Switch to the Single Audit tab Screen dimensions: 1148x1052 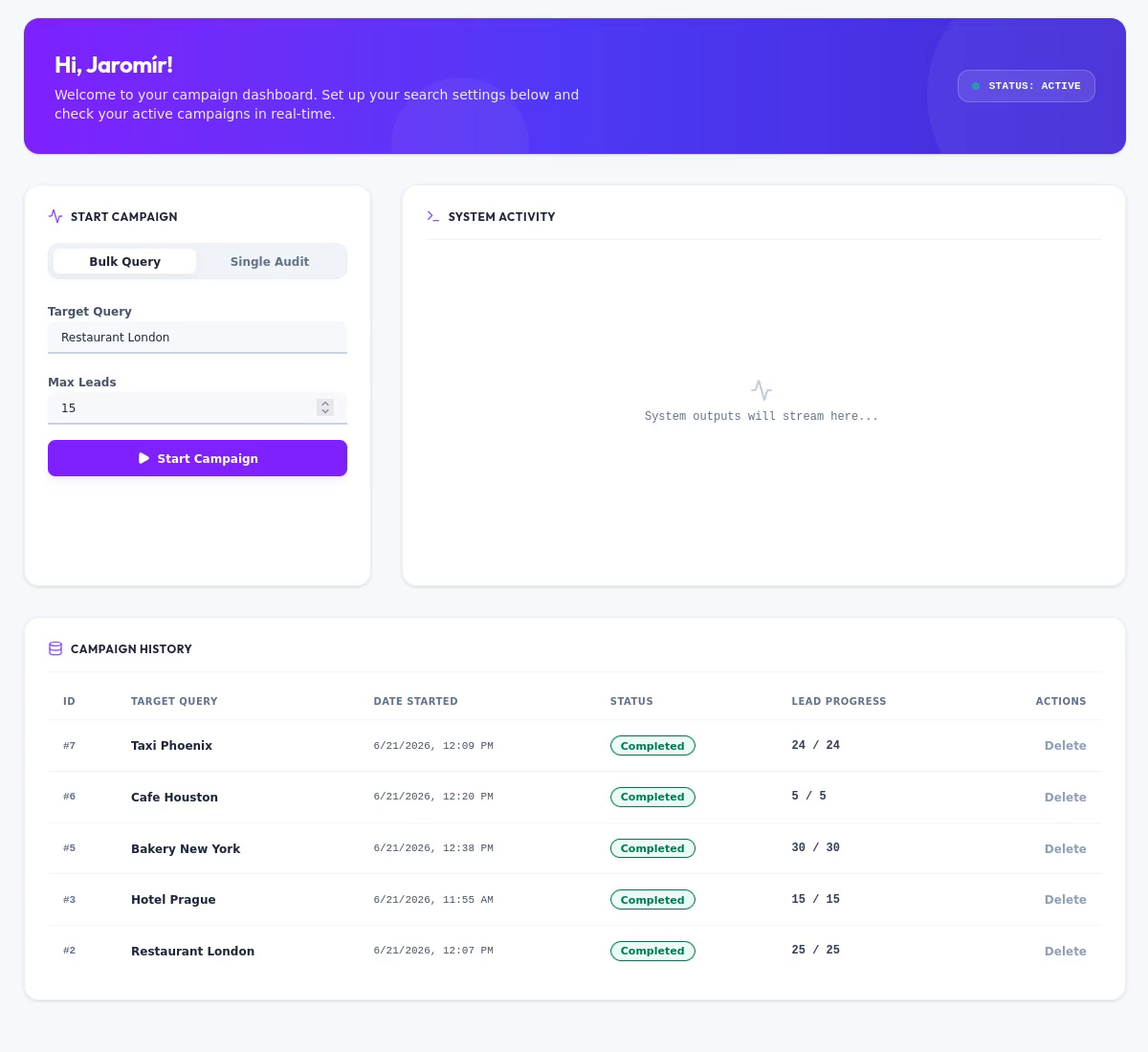coord(270,261)
